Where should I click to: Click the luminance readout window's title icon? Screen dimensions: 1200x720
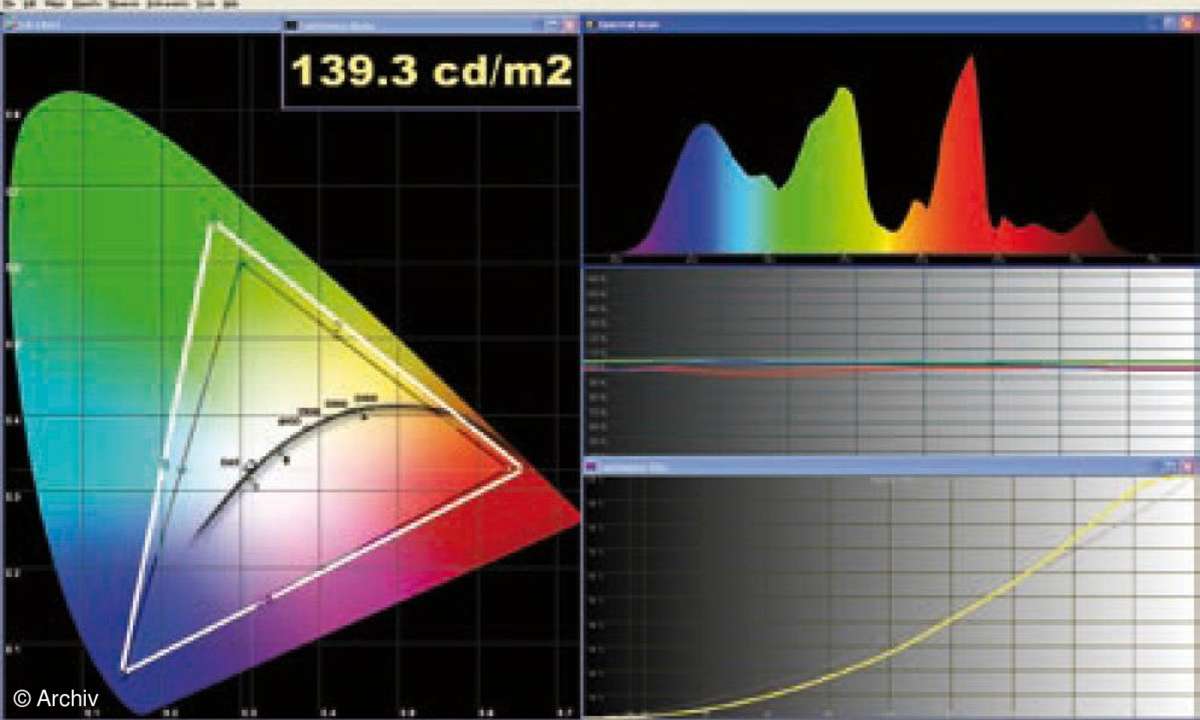[292, 23]
